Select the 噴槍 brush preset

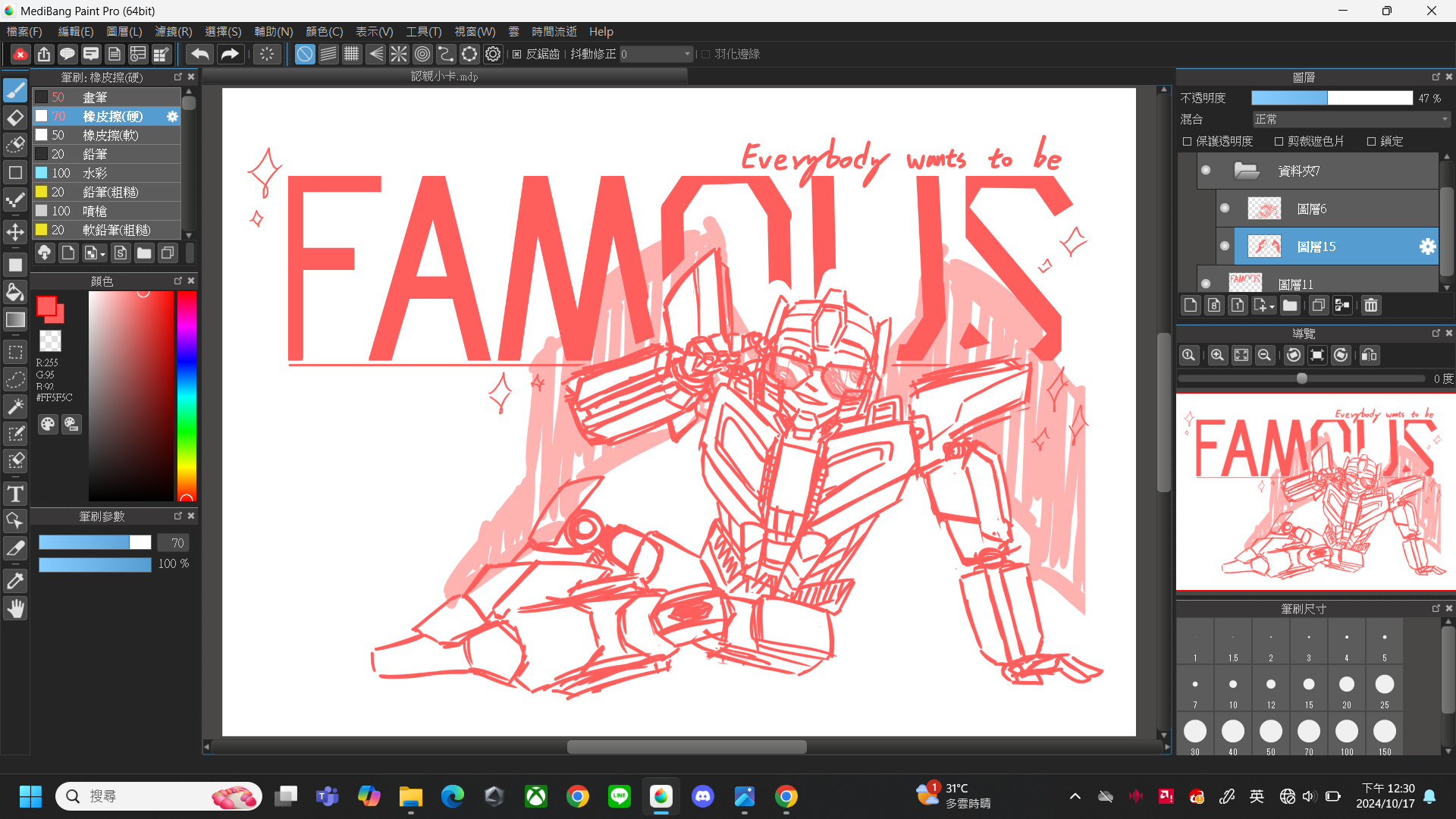(x=106, y=211)
